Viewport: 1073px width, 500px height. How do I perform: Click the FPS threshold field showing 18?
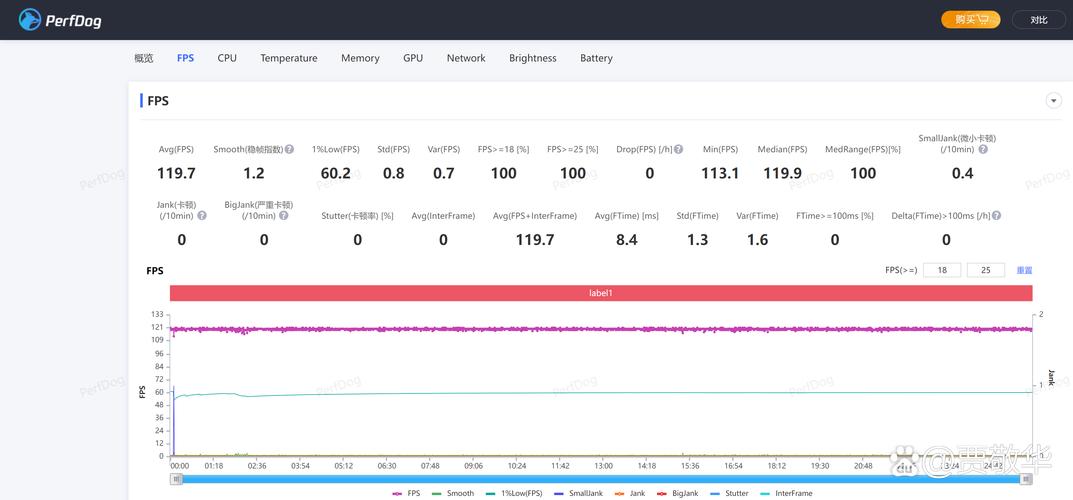tap(942, 270)
